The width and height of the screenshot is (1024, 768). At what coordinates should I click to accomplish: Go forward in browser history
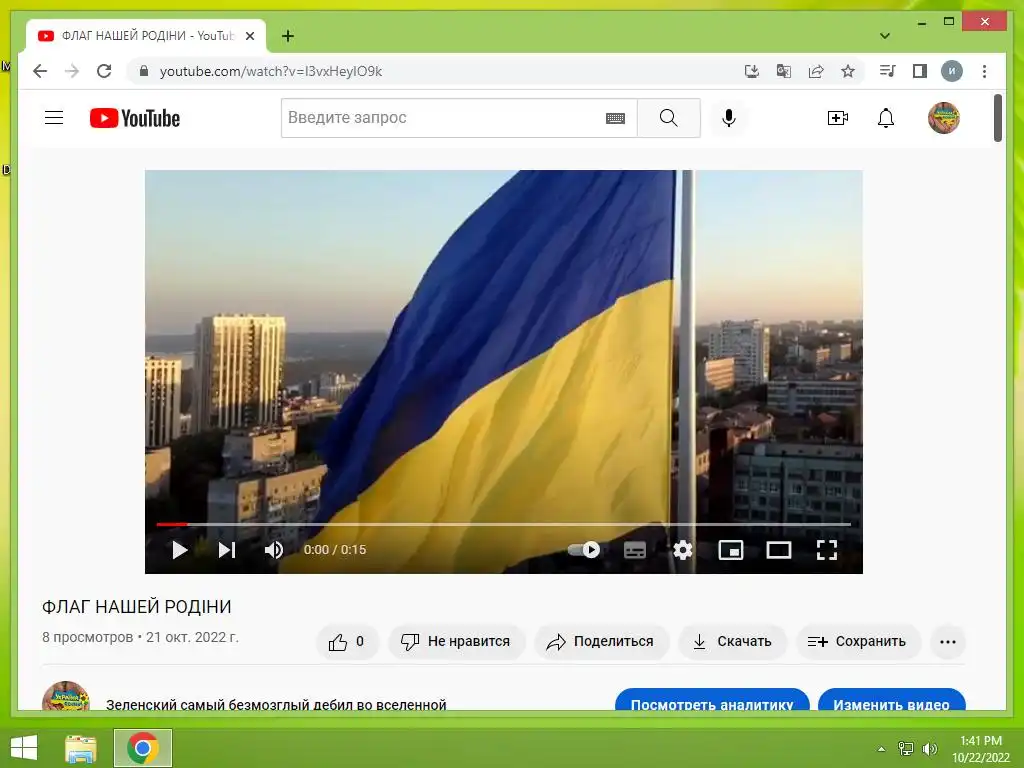pos(72,71)
